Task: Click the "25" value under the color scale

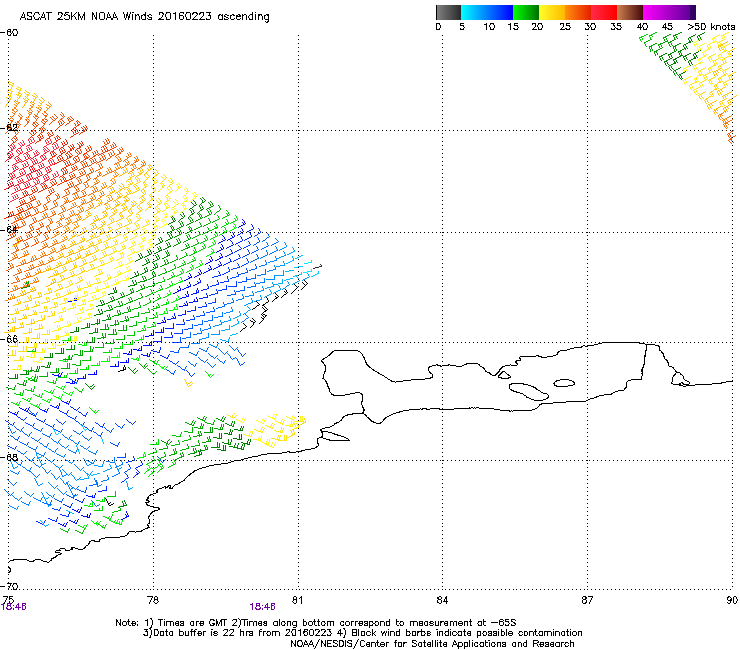Action: point(565,27)
